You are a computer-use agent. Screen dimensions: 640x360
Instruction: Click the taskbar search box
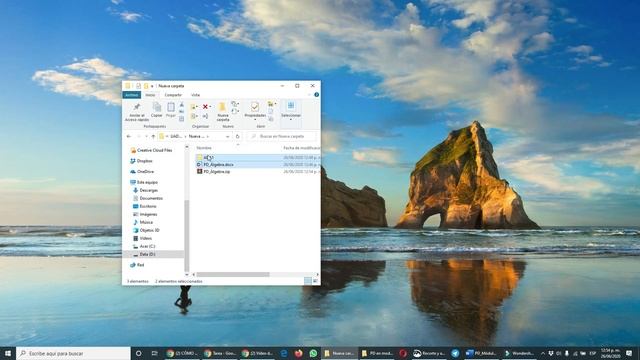(73, 353)
